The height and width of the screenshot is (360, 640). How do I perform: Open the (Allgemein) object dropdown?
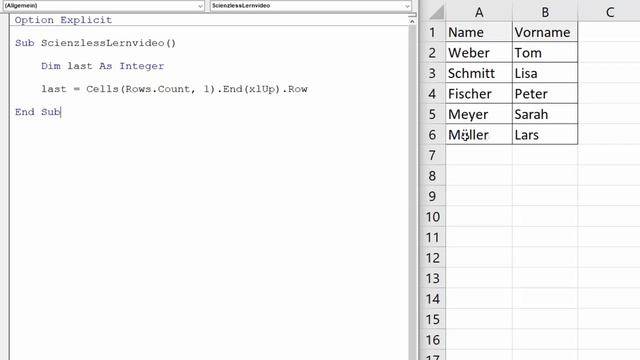tap(103, 6)
